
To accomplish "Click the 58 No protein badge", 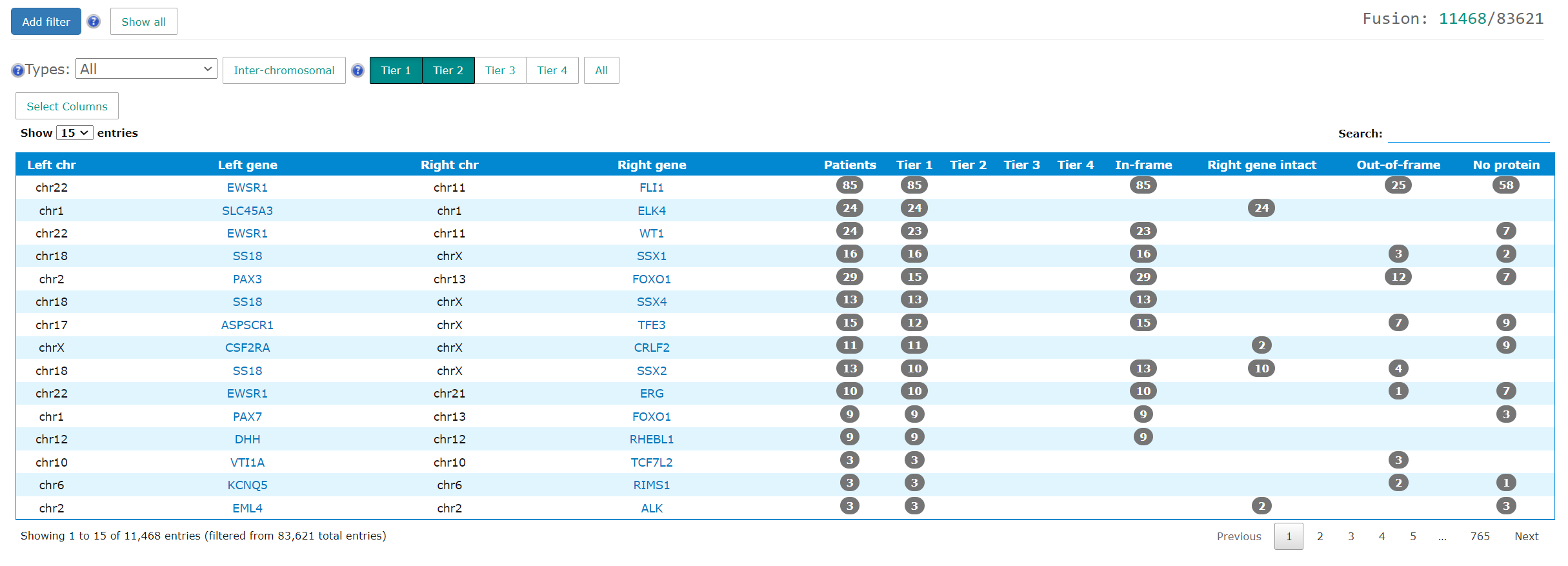I will point(1505,185).
